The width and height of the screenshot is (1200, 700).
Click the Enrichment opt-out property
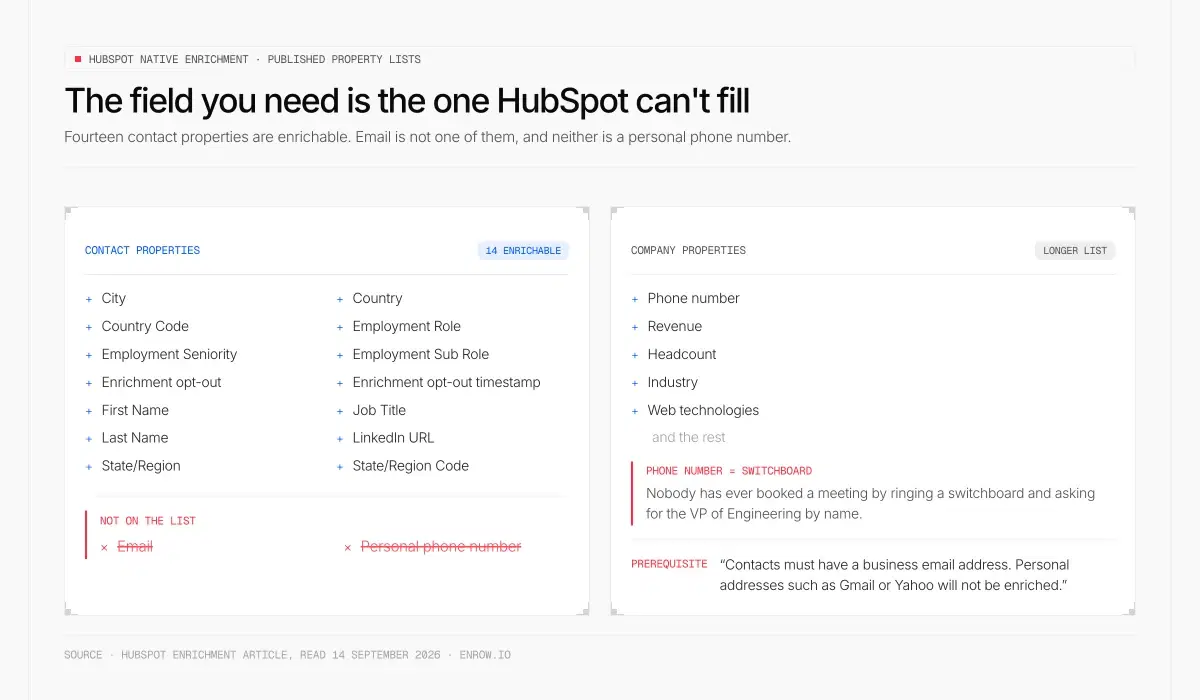pyautogui.click(x=161, y=382)
